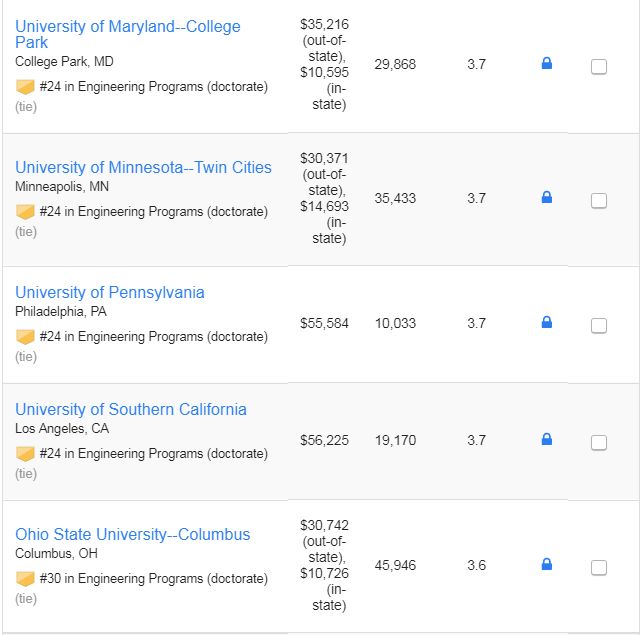Click the yellow ranking badge under Los Angeles, CA
This screenshot has width=642, height=635.
[25, 454]
